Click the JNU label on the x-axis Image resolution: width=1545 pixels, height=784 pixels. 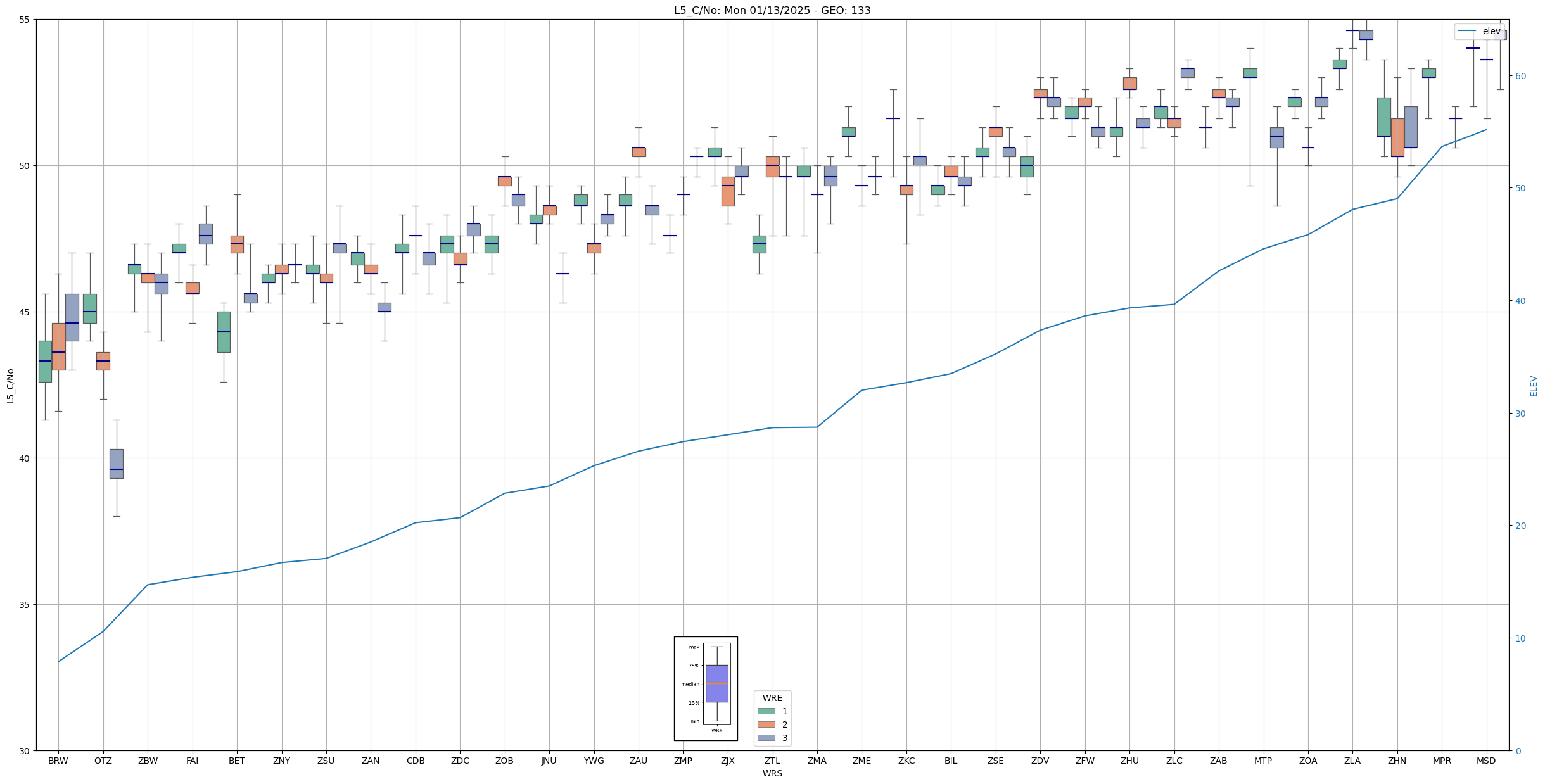[549, 761]
